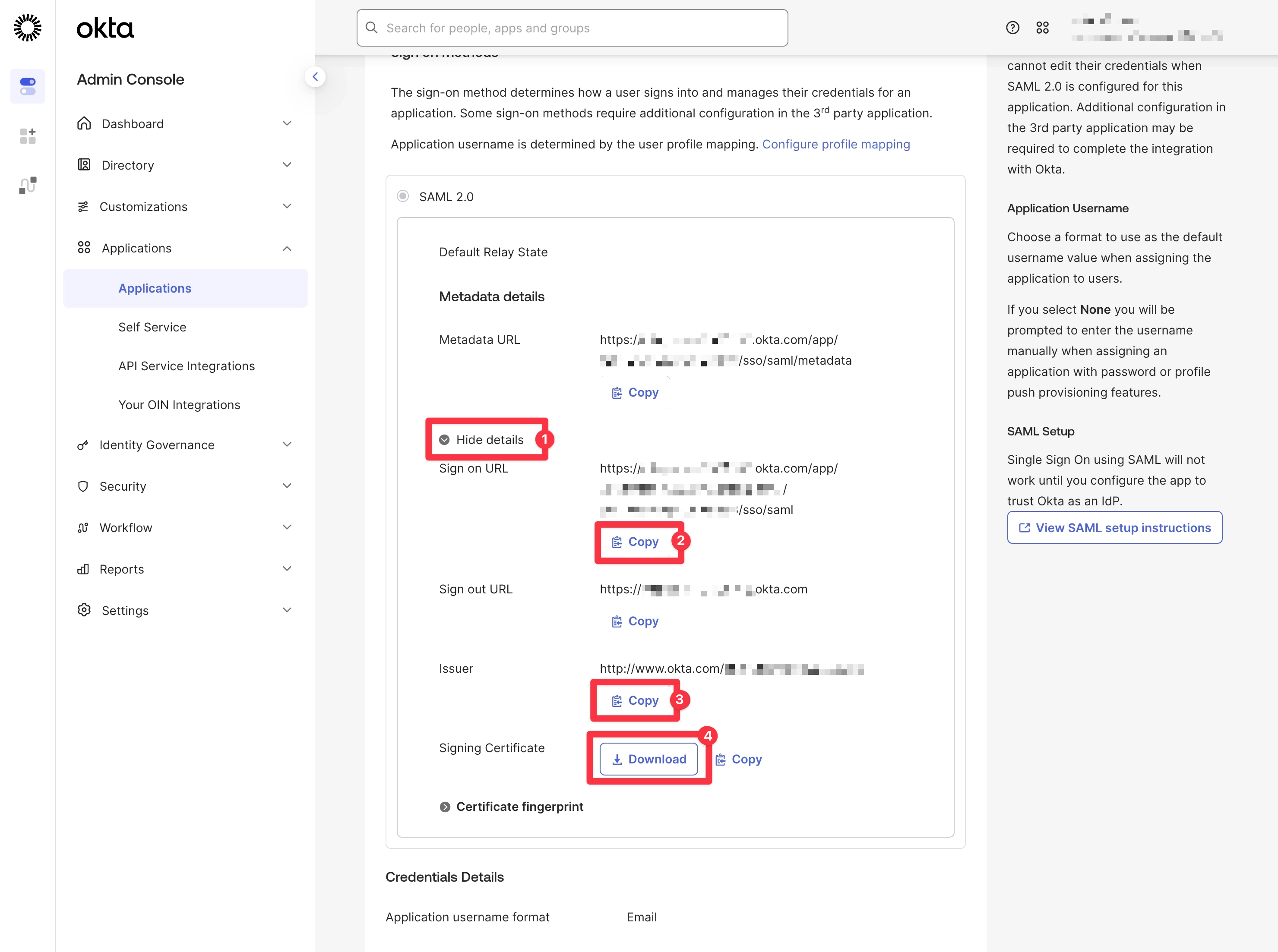Click the Workflow icon in sidebar
The width and height of the screenshot is (1278, 952).
[x=83, y=528]
